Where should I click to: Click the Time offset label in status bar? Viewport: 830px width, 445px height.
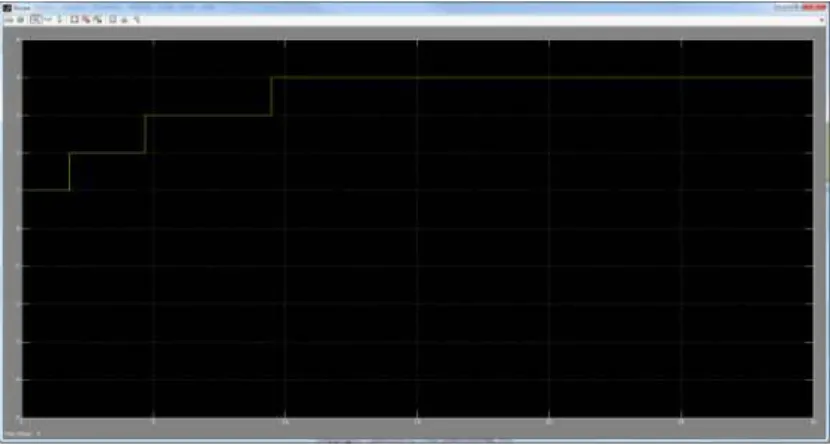18,434
